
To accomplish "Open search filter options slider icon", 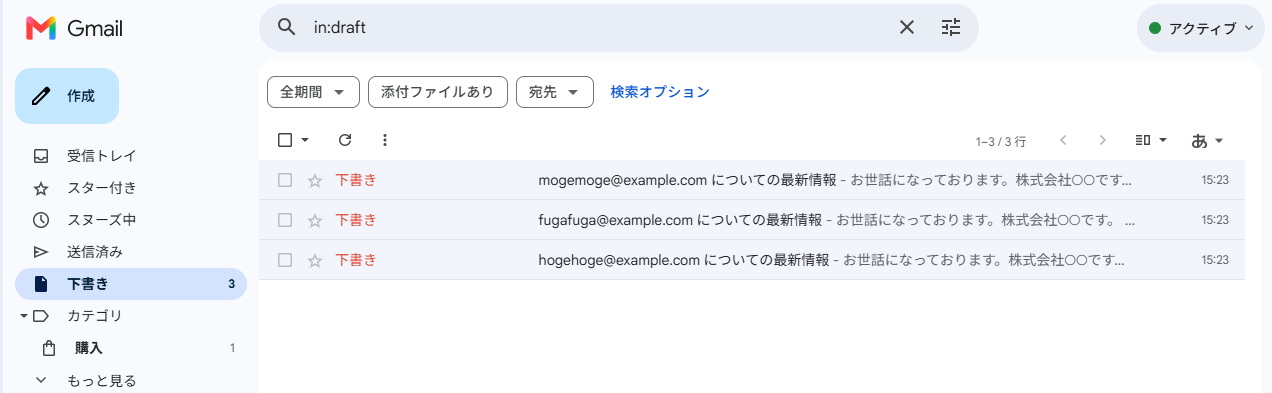I will [951, 27].
